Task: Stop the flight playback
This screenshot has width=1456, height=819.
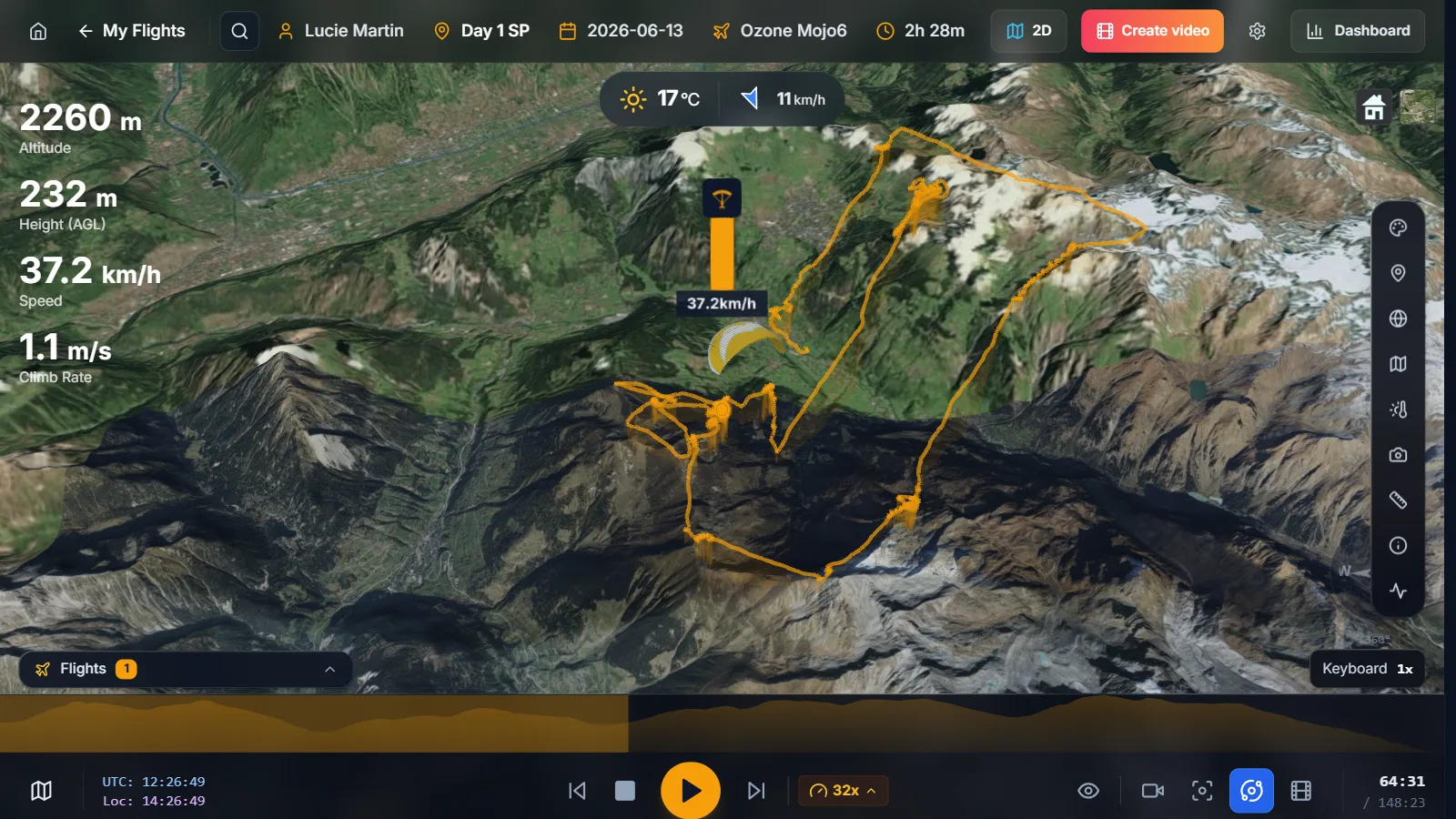Action: point(625,791)
